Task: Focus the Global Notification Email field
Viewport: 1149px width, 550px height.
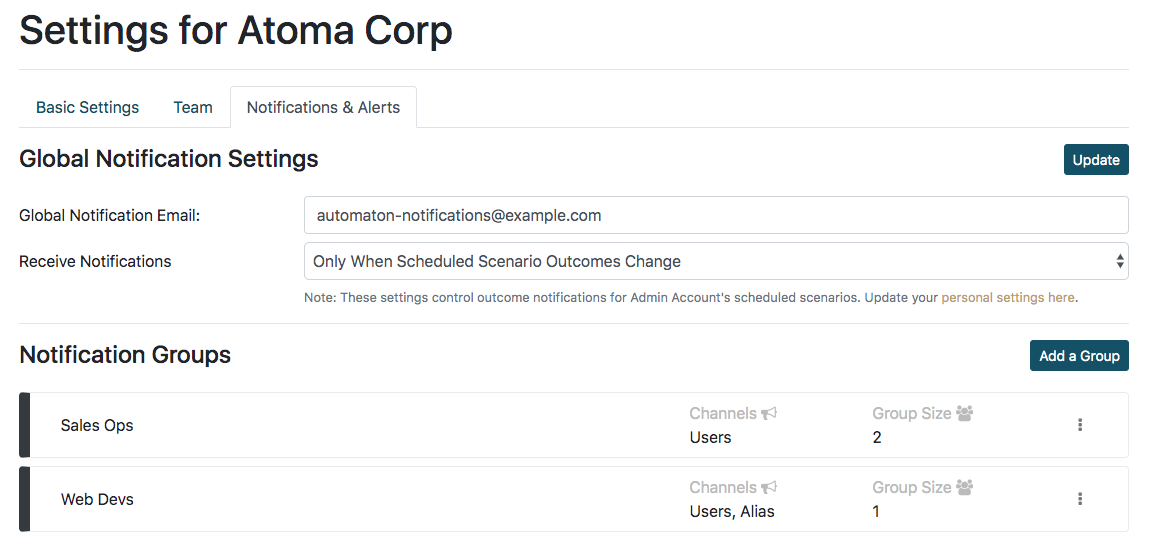Action: point(715,215)
